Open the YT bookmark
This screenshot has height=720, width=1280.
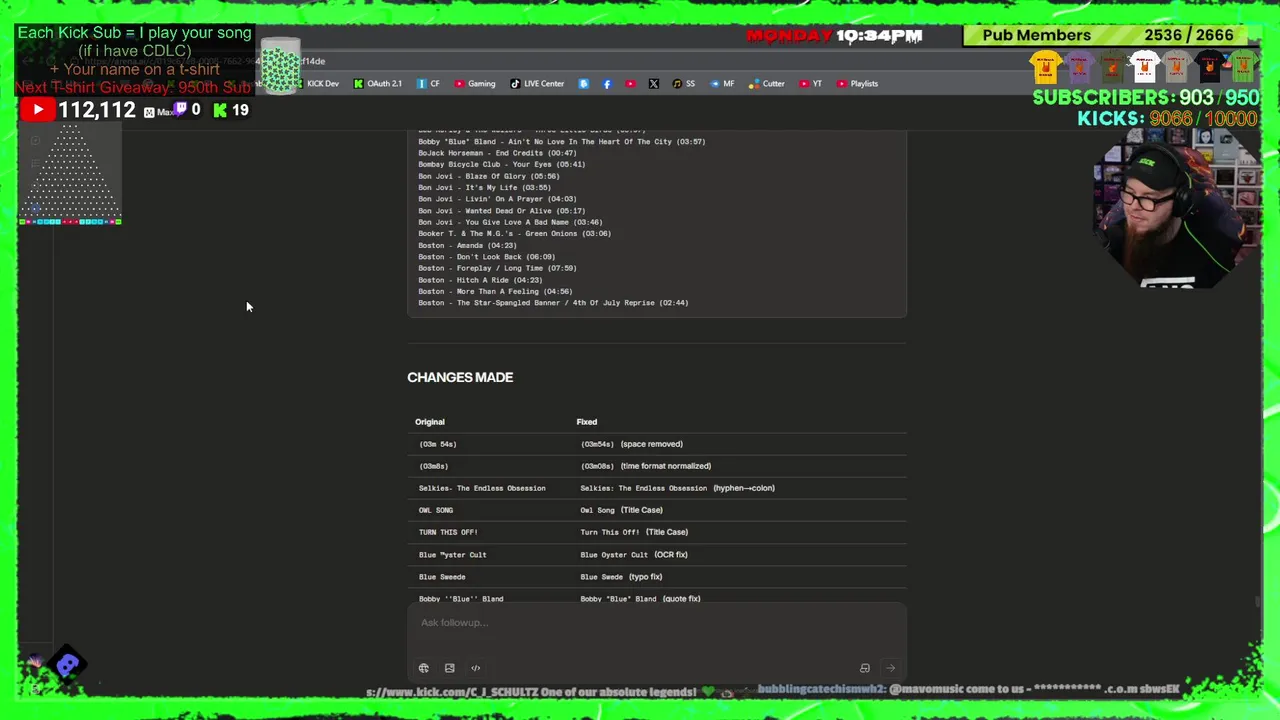point(810,84)
